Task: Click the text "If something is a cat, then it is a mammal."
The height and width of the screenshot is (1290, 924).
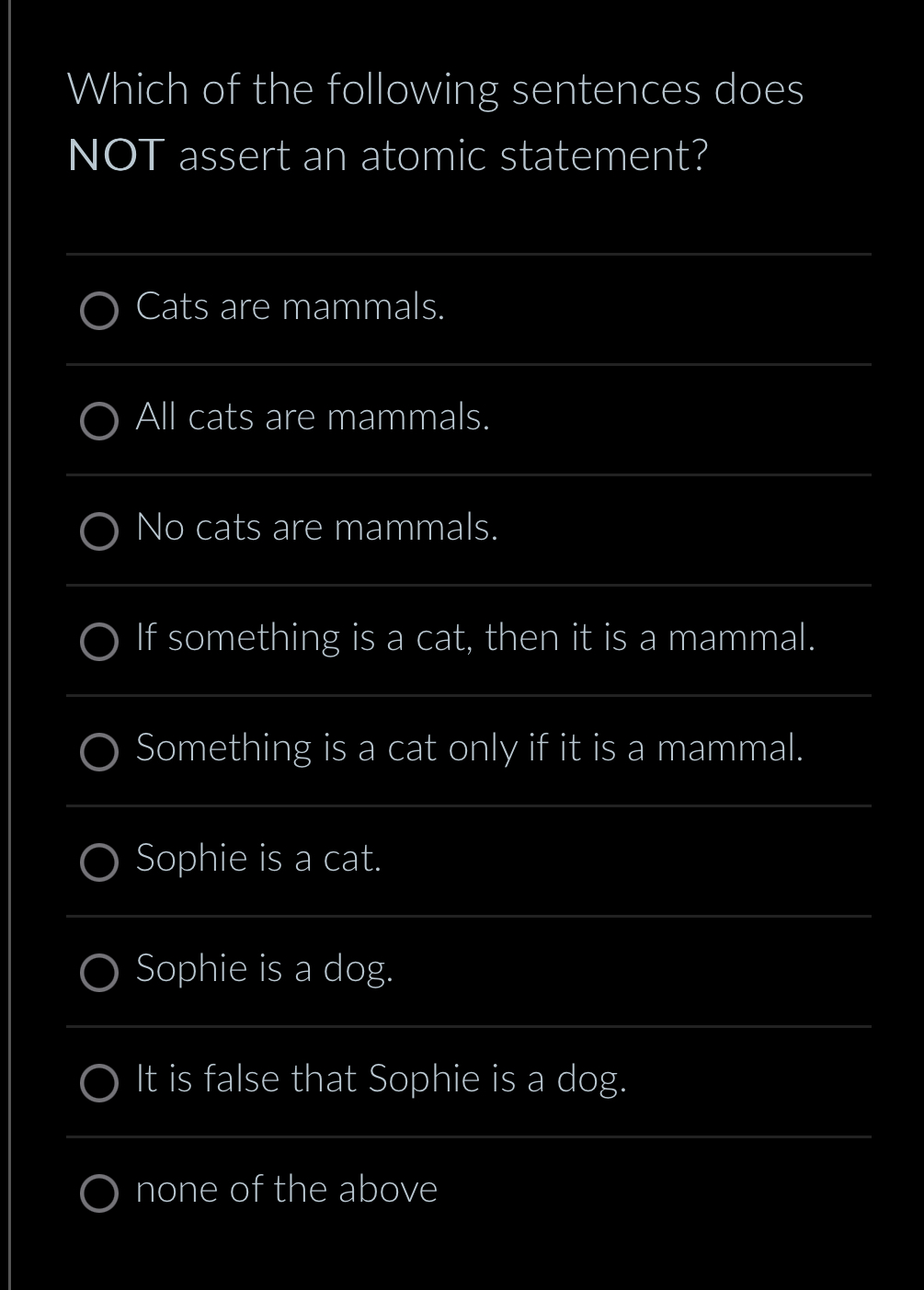Action: click(x=476, y=638)
